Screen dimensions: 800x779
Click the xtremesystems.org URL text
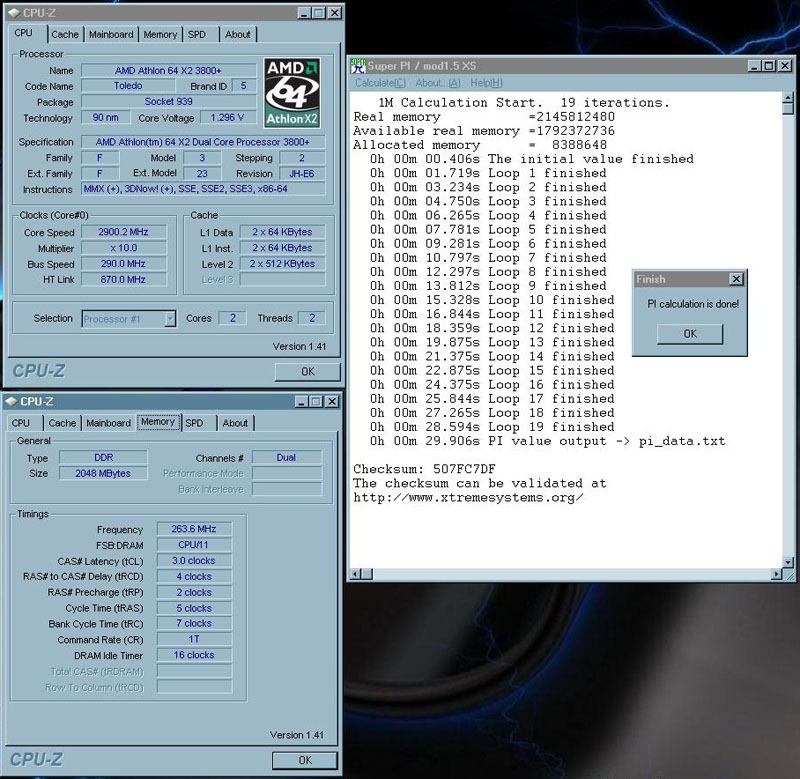tap(468, 497)
